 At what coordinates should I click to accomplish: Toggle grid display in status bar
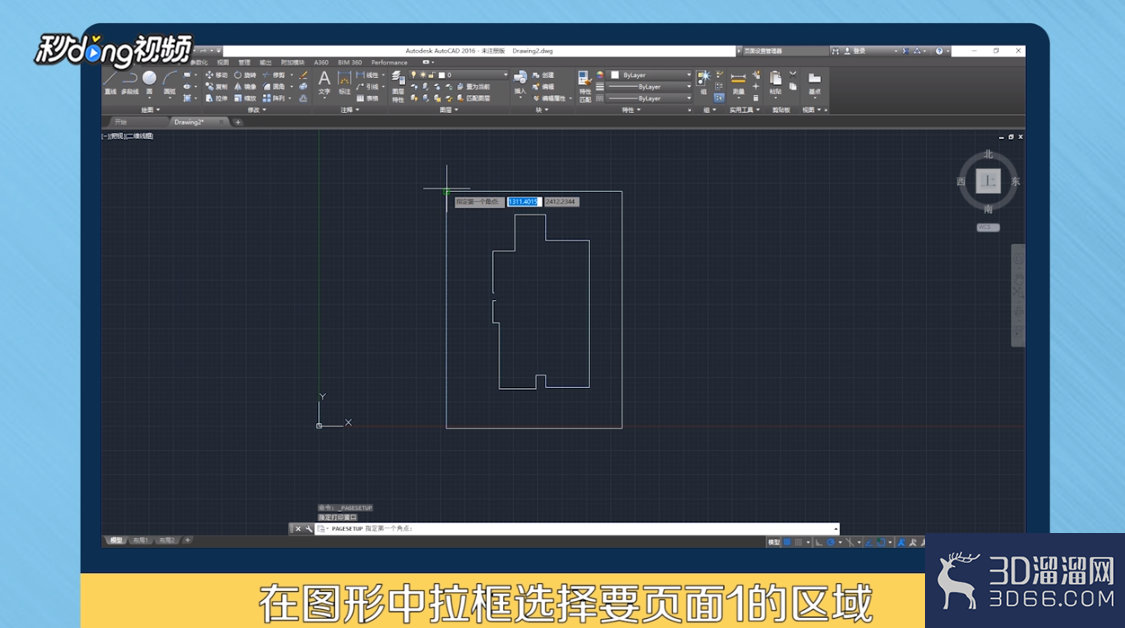point(787,542)
